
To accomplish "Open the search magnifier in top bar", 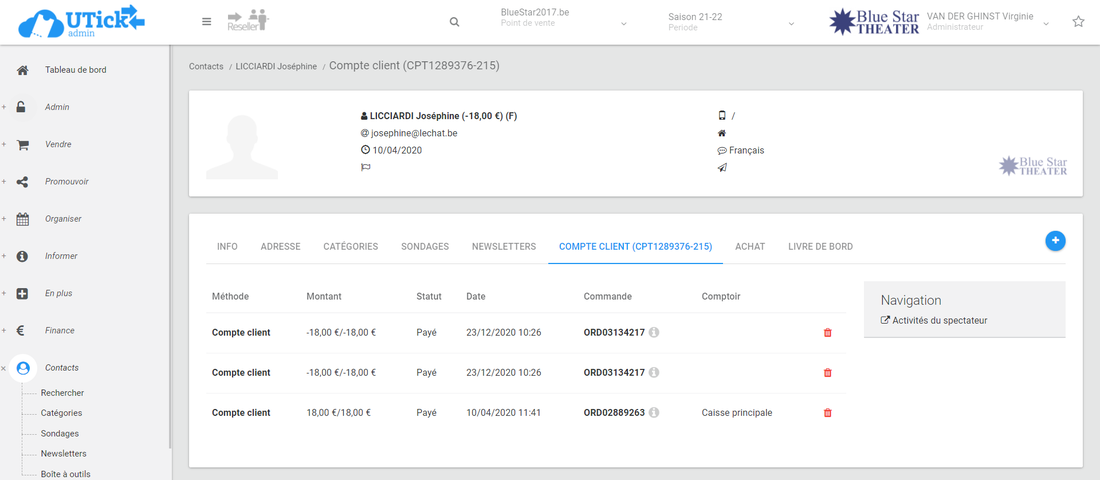I will 454,22.
